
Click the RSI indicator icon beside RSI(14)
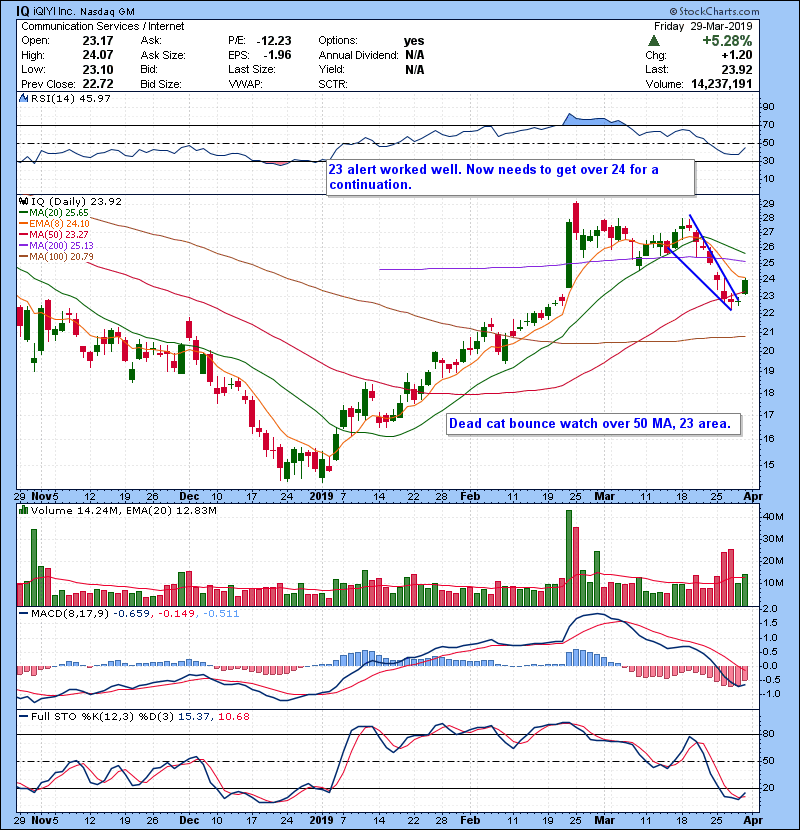[23, 98]
